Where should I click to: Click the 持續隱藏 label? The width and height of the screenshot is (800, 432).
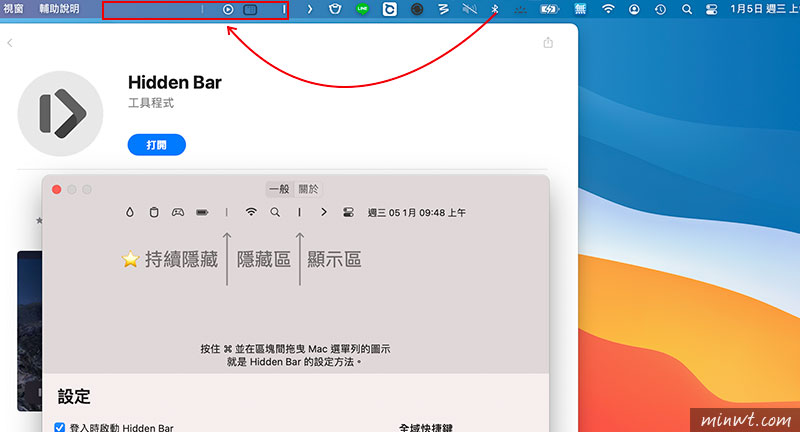coord(181,259)
